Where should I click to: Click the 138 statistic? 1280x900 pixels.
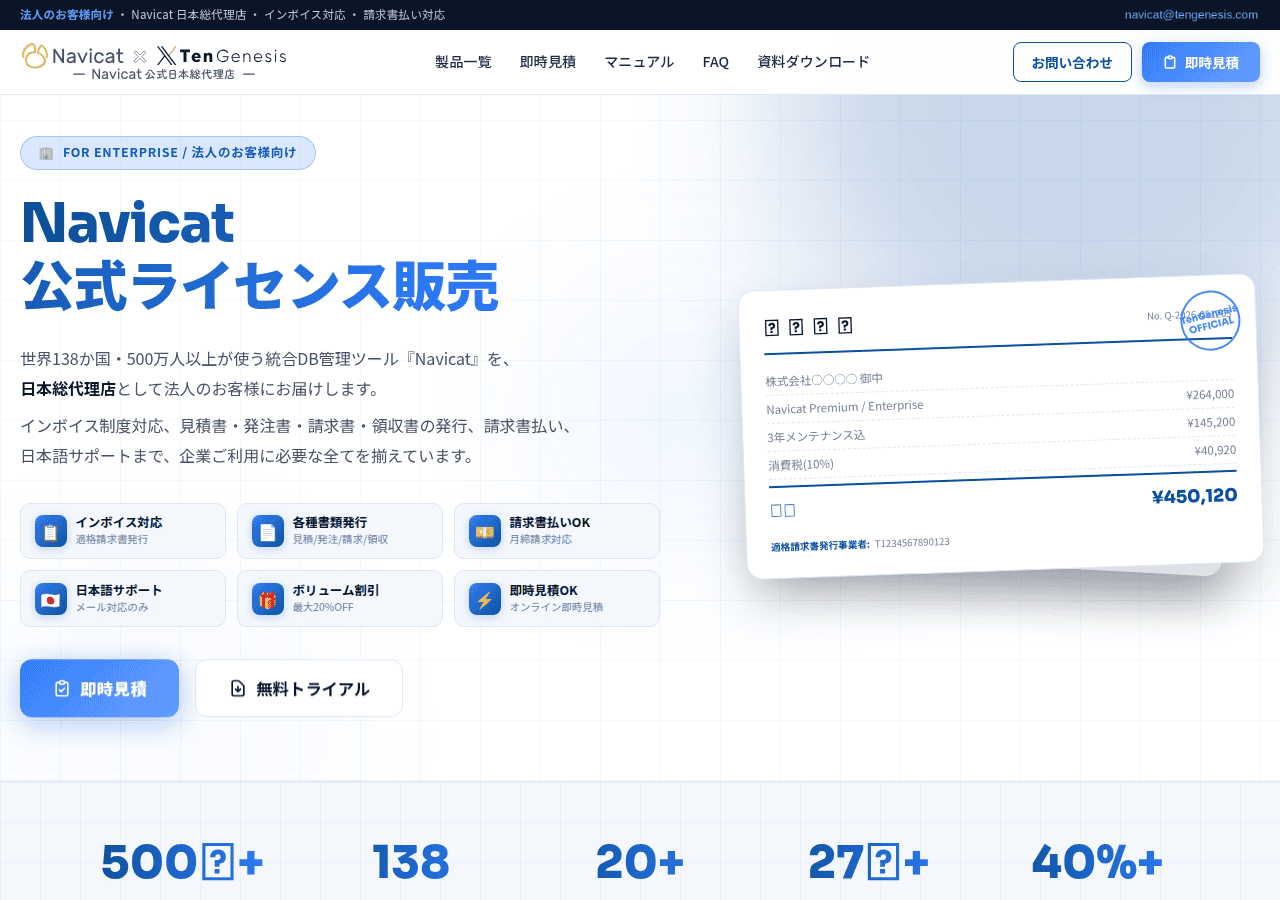tap(411, 862)
